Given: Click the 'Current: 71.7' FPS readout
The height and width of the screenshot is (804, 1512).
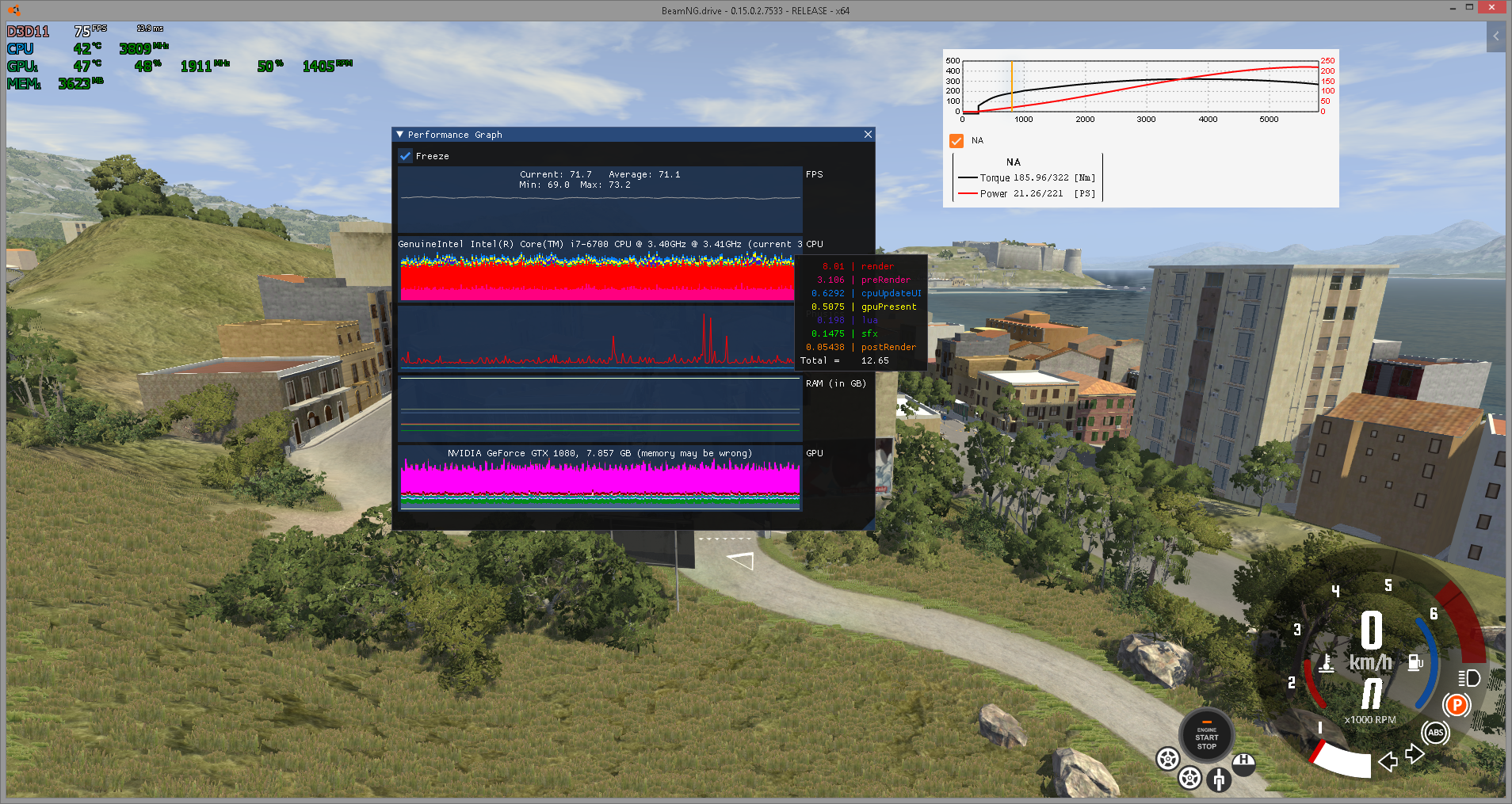Looking at the screenshot, I should [x=556, y=174].
